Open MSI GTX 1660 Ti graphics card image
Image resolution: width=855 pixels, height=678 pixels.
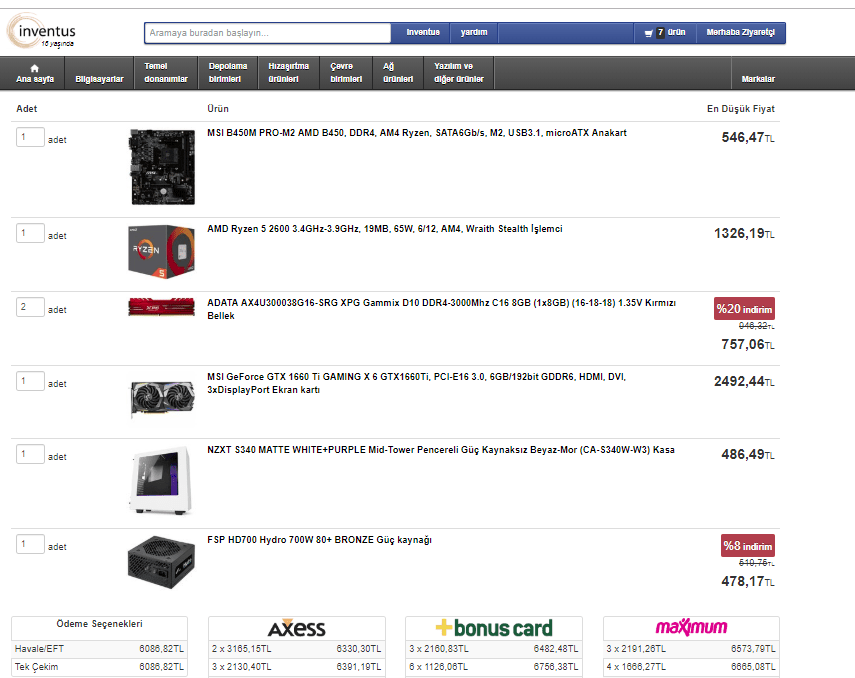click(162, 400)
